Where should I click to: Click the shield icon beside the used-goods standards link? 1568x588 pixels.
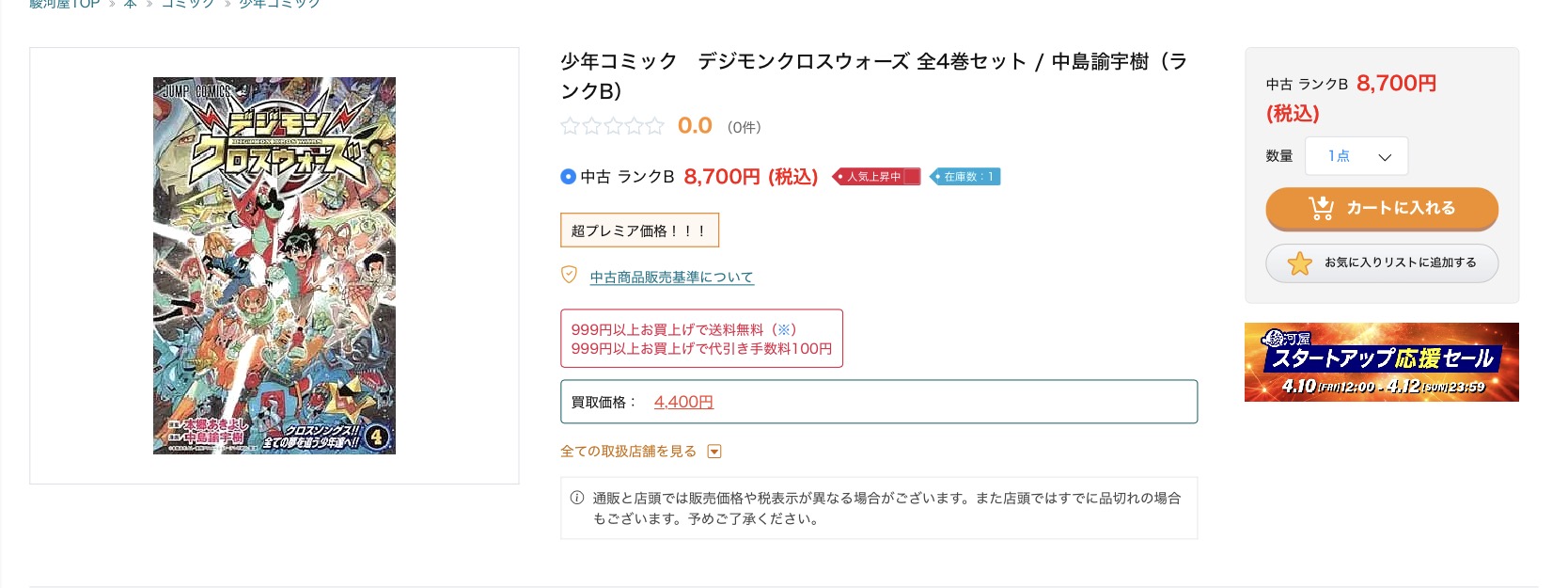pos(569,275)
